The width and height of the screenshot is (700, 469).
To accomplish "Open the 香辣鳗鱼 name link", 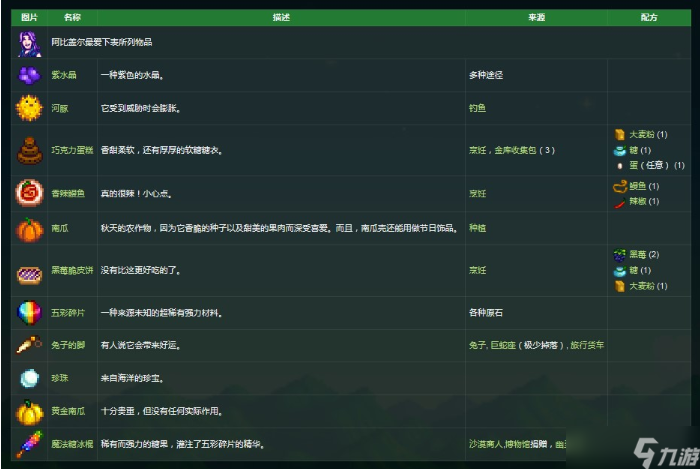I will (68, 194).
